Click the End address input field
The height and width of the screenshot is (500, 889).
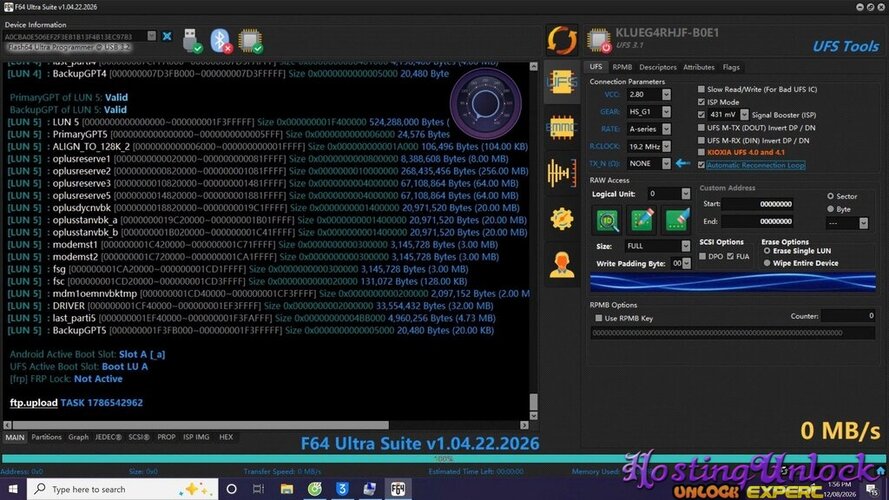click(757, 222)
